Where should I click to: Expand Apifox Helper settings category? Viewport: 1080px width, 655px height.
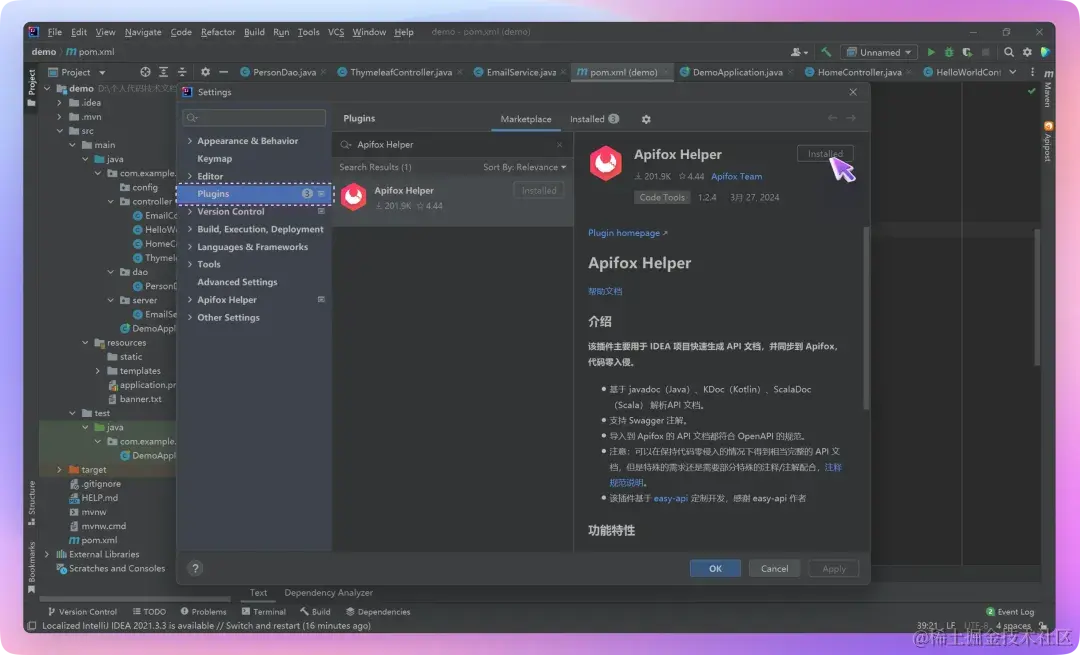click(190, 300)
